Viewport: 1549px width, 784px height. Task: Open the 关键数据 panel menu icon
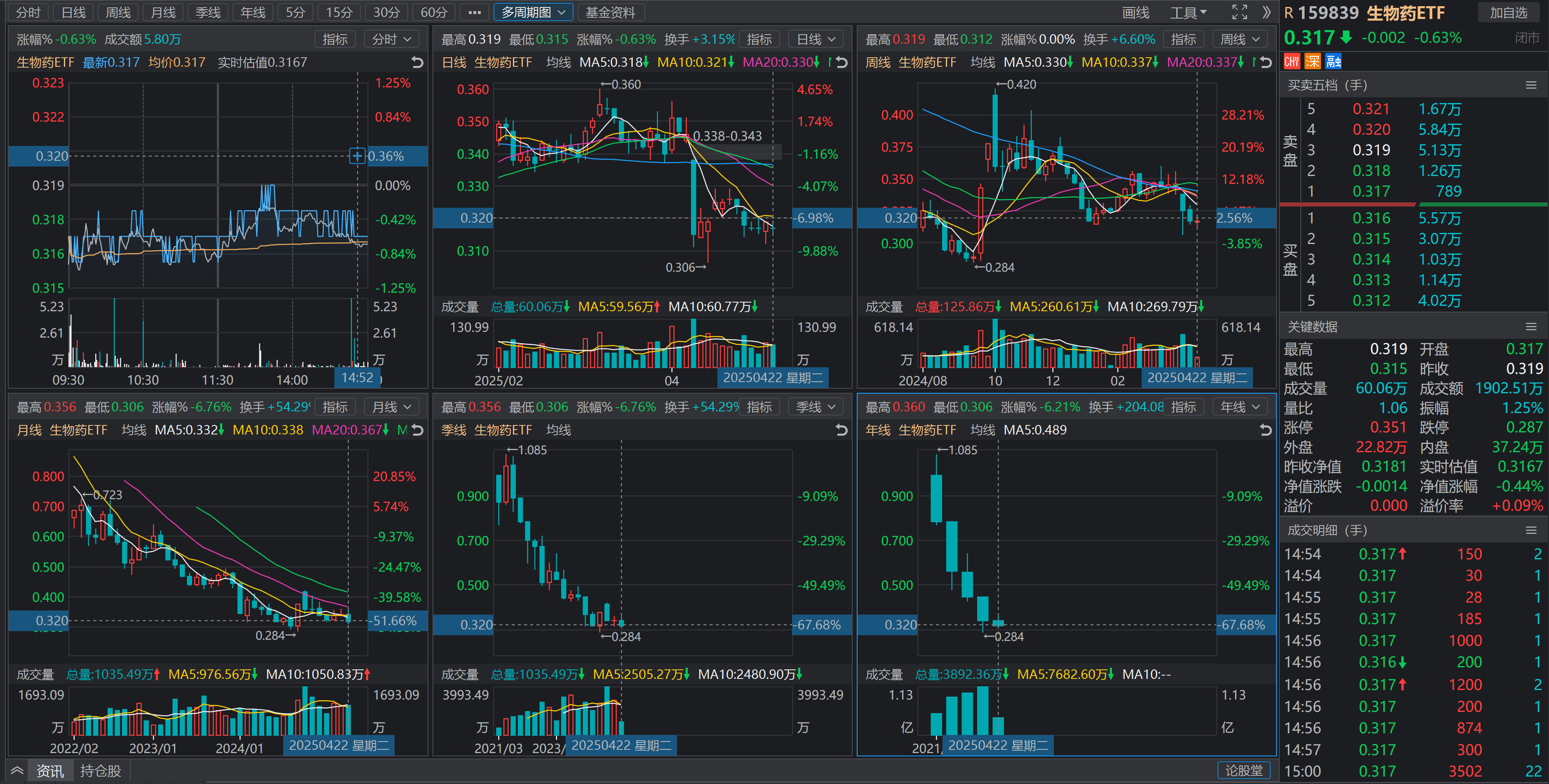click(1531, 326)
